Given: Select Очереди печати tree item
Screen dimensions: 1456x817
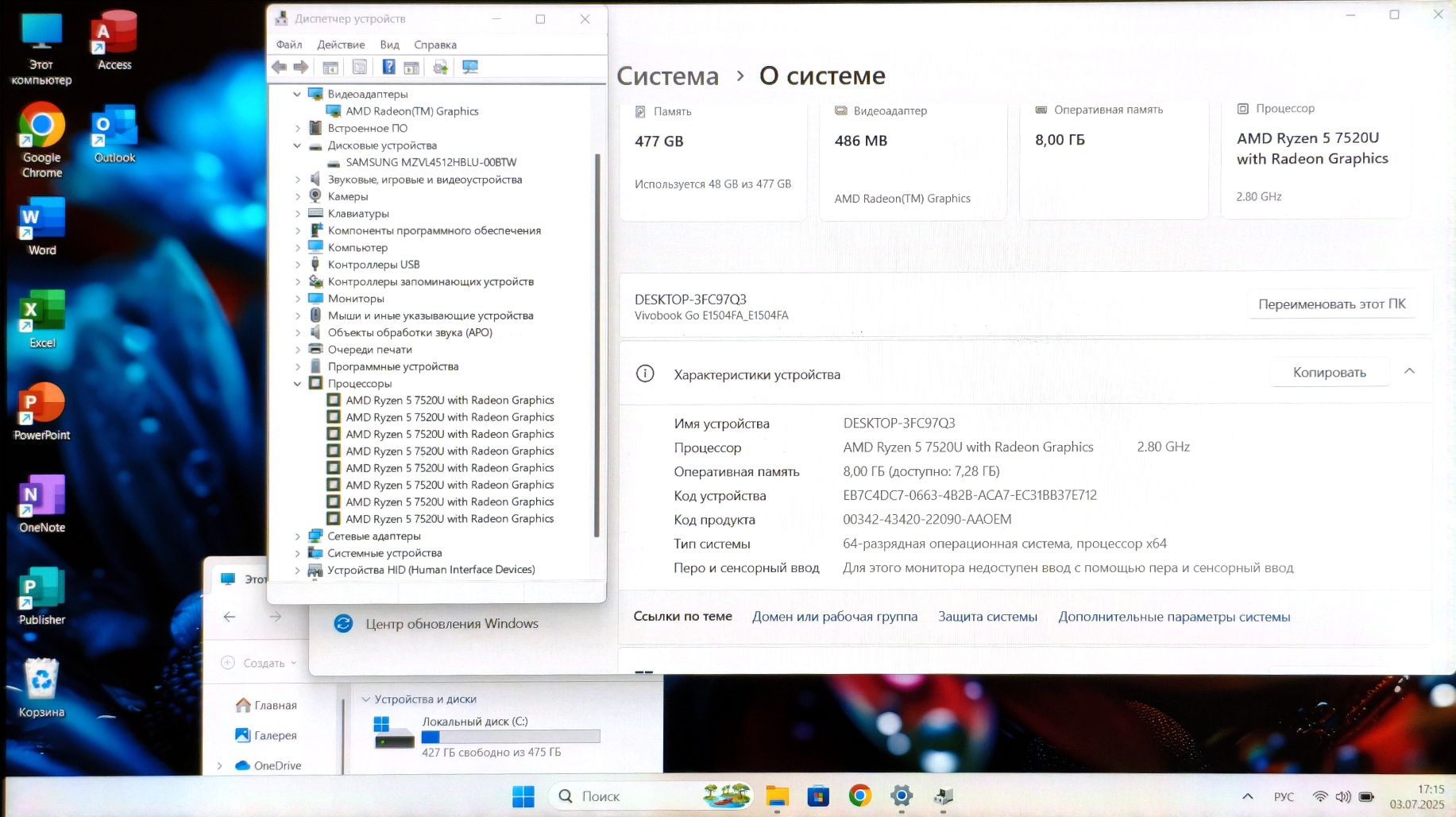Looking at the screenshot, I should pos(369,350).
